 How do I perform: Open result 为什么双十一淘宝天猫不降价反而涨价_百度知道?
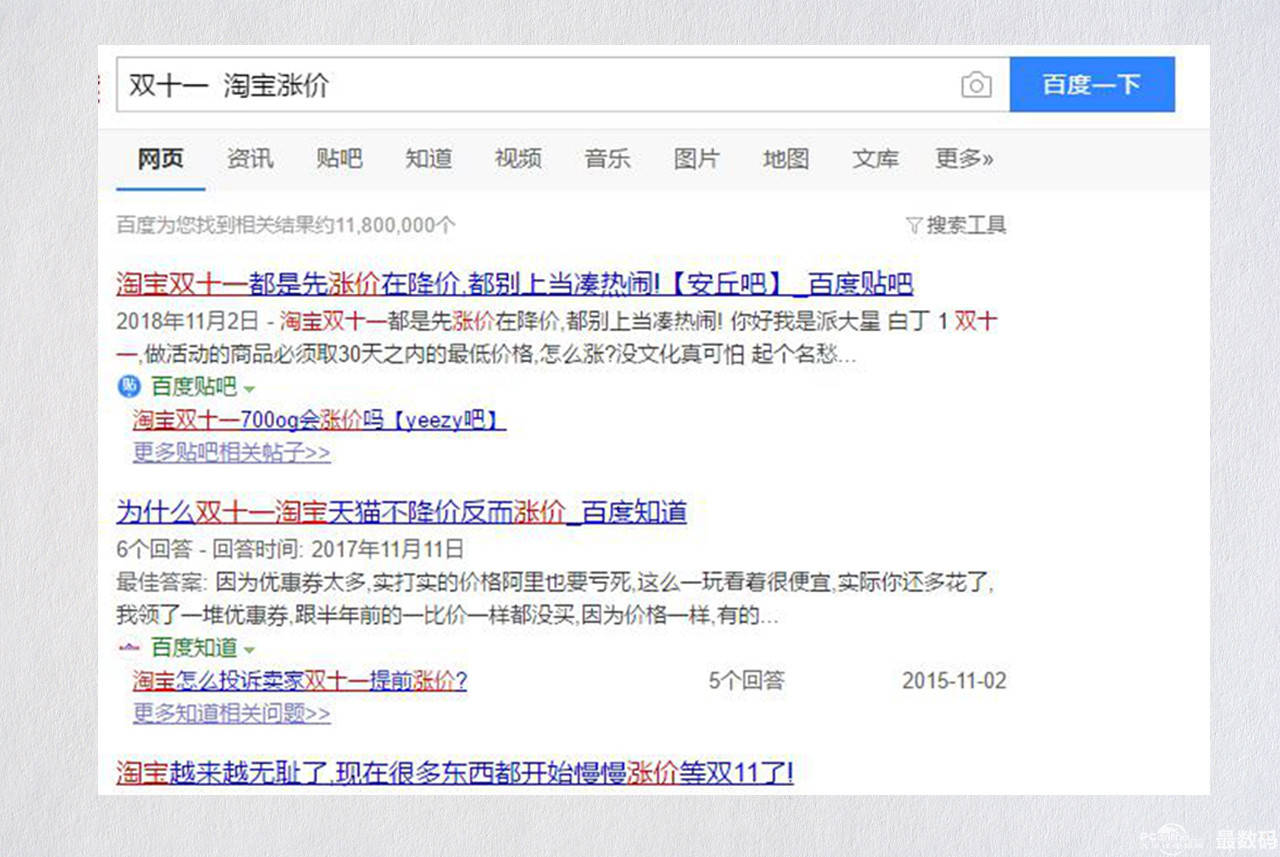click(402, 513)
